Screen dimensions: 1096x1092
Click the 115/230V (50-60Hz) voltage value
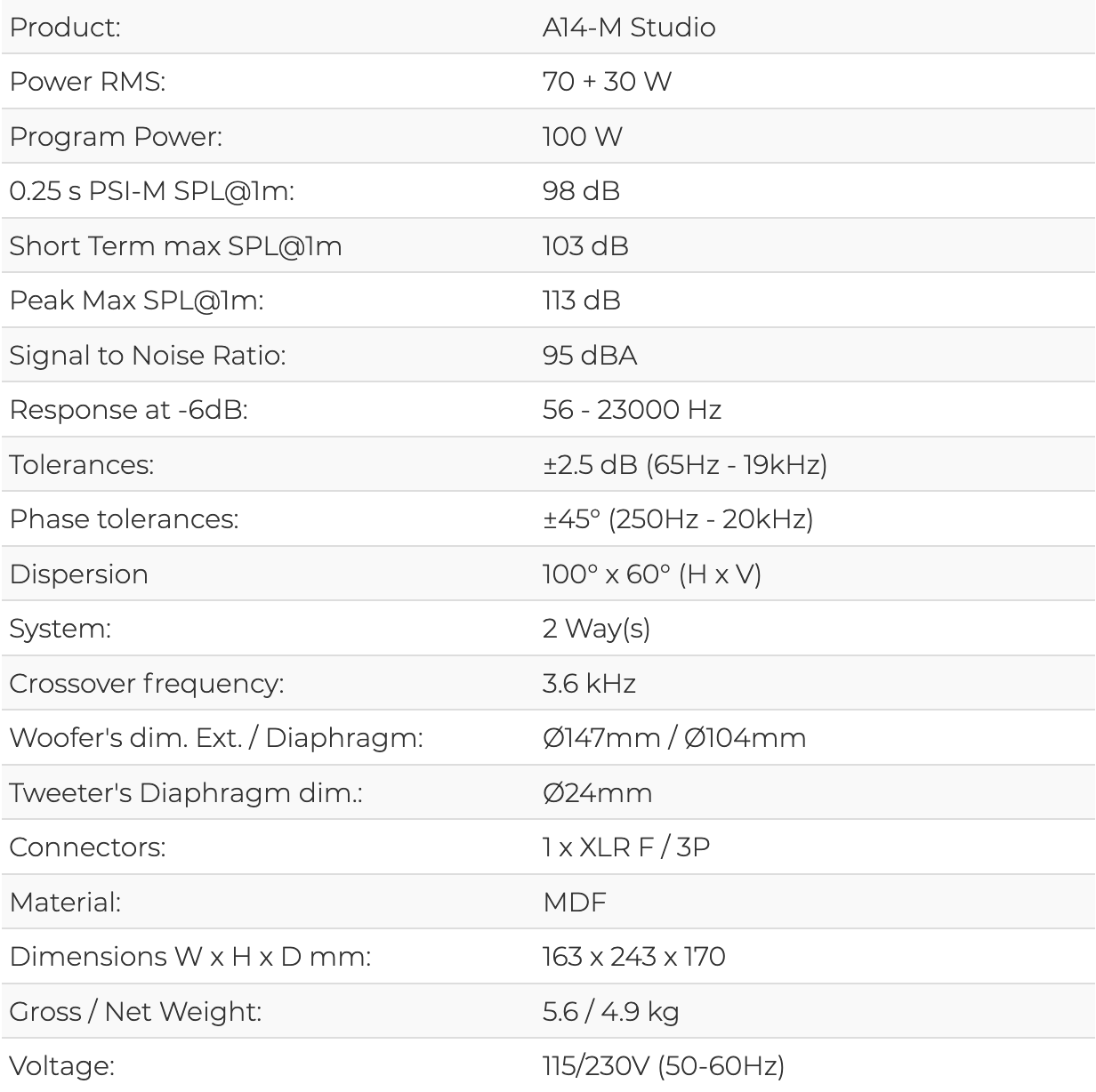coord(664,1066)
